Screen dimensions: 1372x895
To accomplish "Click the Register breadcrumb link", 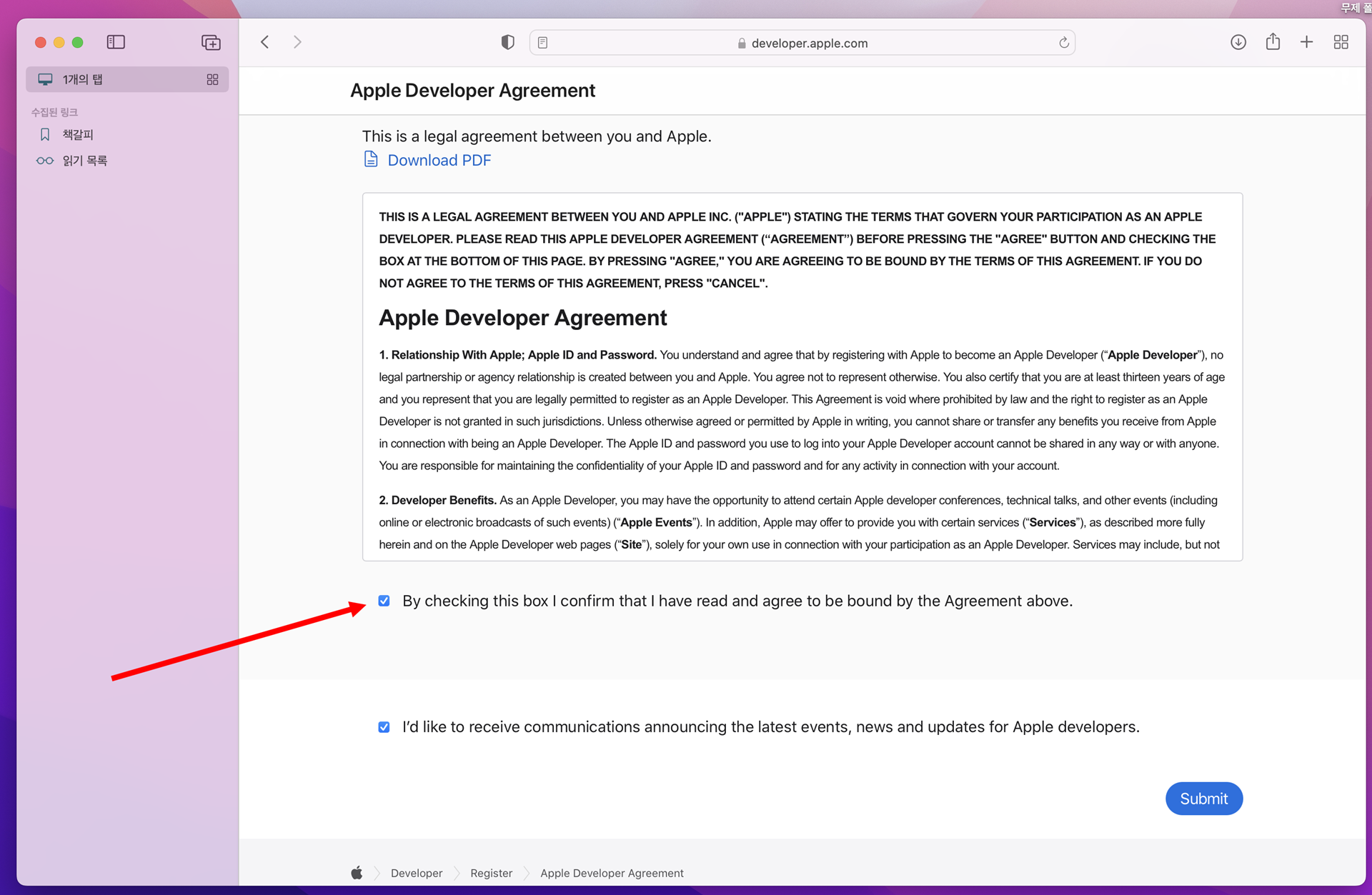I will (491, 873).
